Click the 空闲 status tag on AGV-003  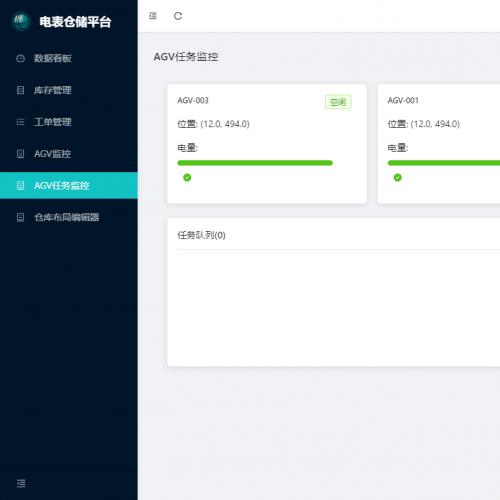[338, 102]
